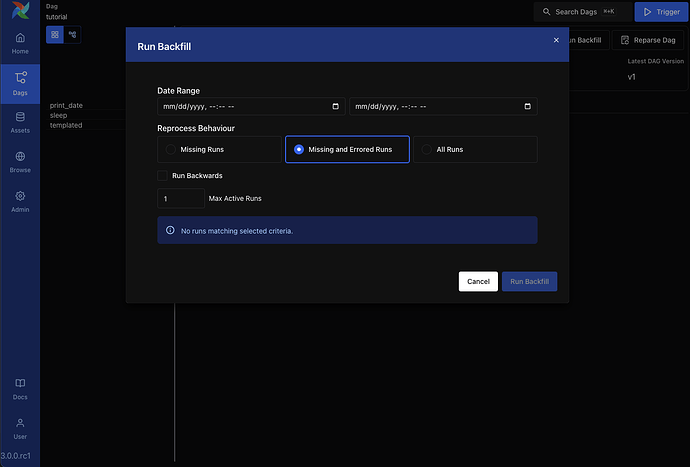Click the Max Active Runs label
The width and height of the screenshot is (690, 467).
[235, 199]
